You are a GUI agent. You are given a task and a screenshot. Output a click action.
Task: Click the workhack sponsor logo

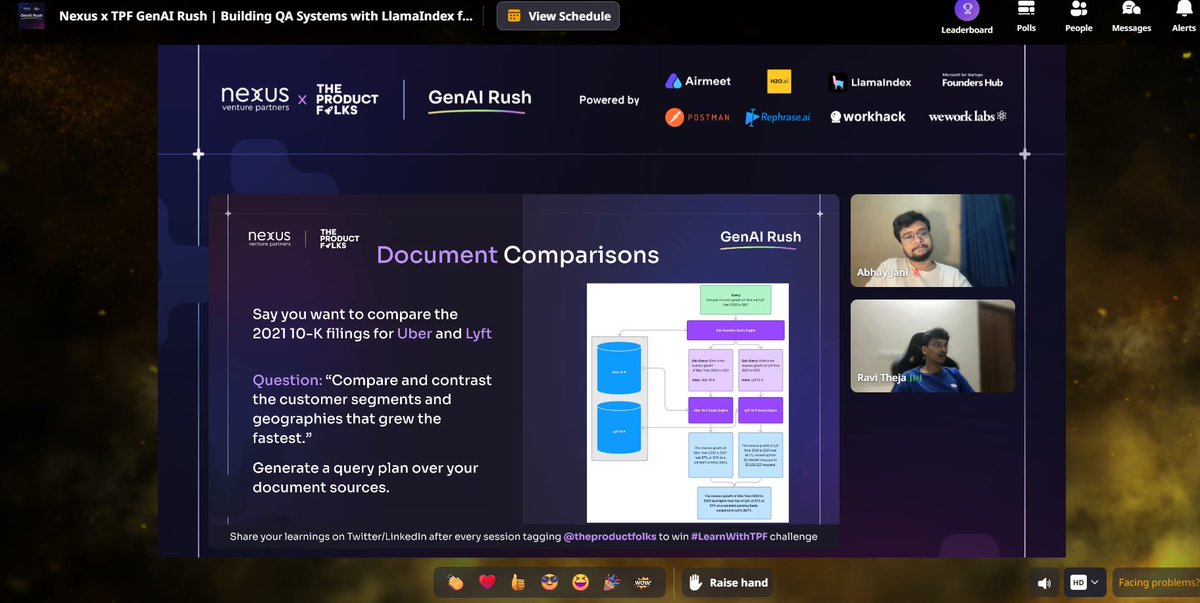pyautogui.click(x=867, y=117)
